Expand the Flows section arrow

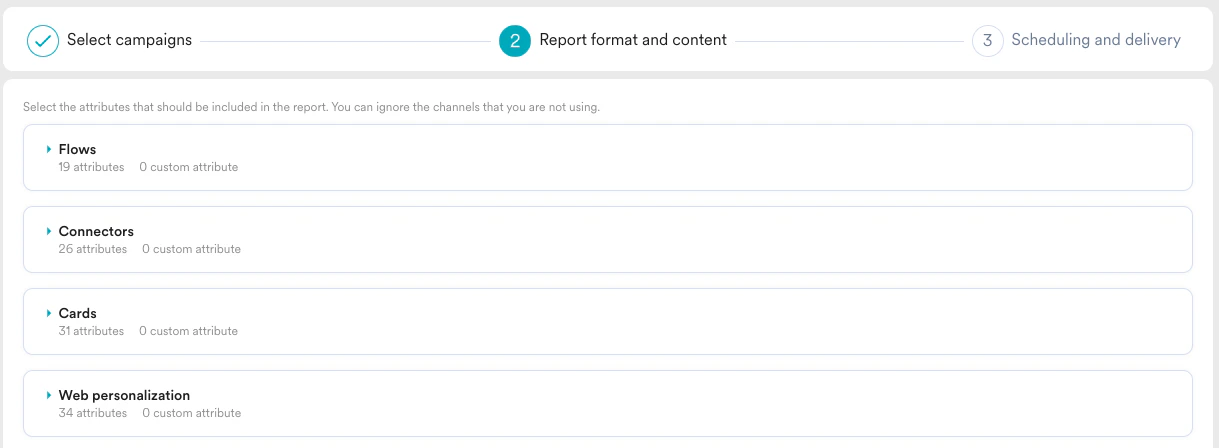tap(48, 149)
